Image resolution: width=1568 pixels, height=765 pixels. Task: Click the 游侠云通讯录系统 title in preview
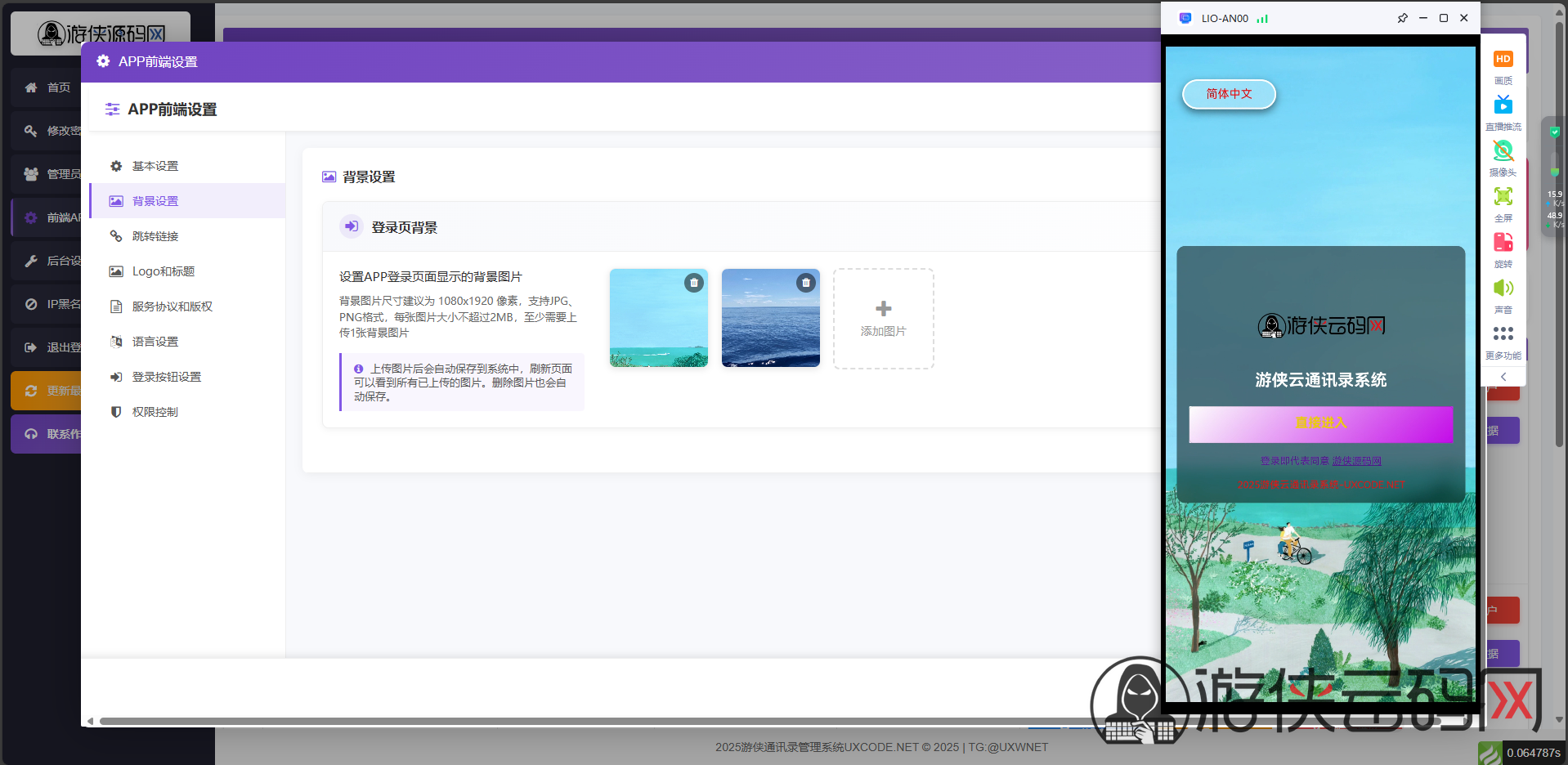tap(1320, 380)
